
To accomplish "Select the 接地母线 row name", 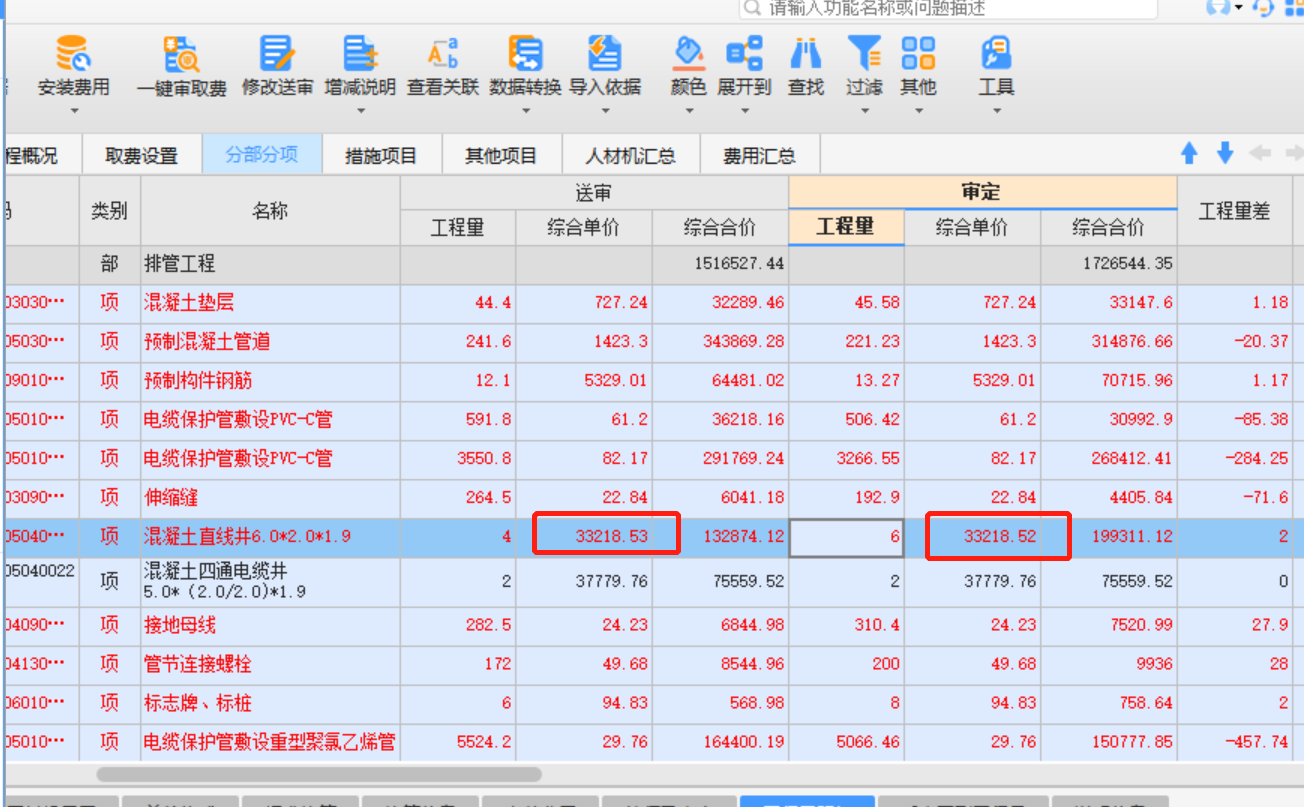I will click(x=180, y=625).
